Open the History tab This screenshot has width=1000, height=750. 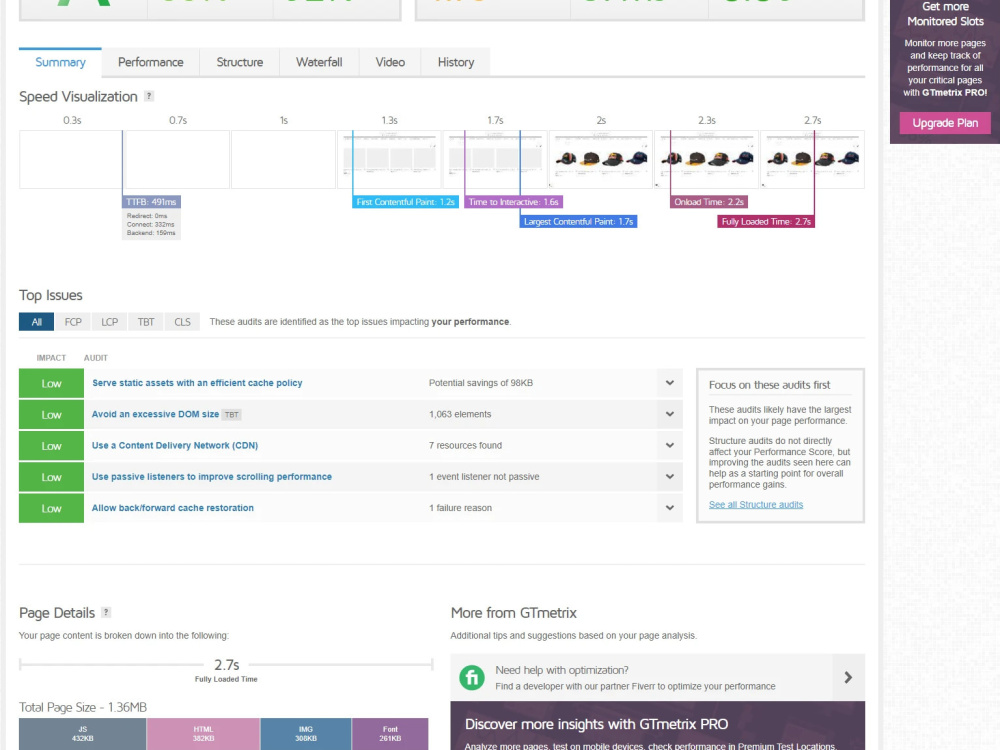[x=456, y=62]
